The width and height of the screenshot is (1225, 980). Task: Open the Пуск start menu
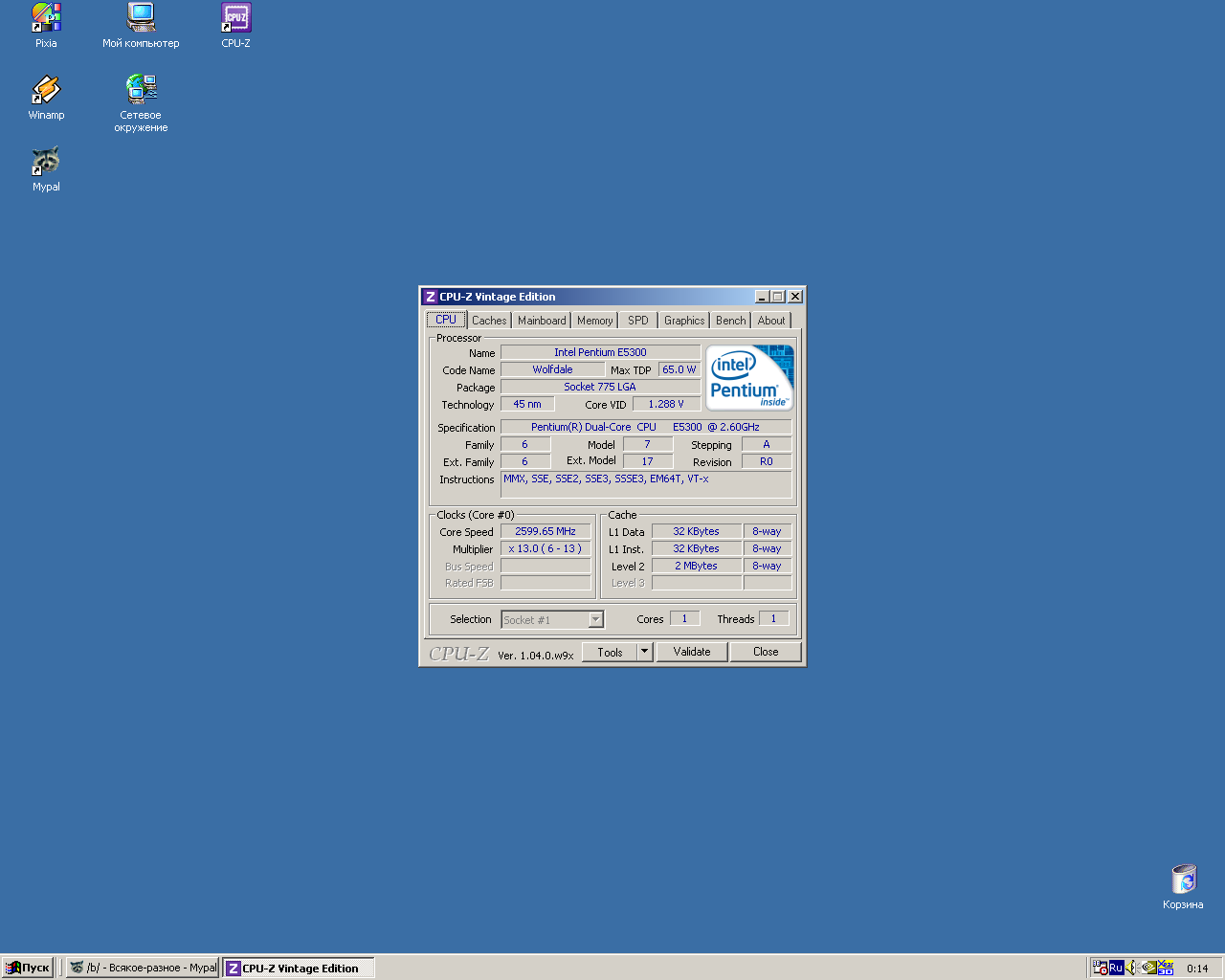(x=27, y=968)
